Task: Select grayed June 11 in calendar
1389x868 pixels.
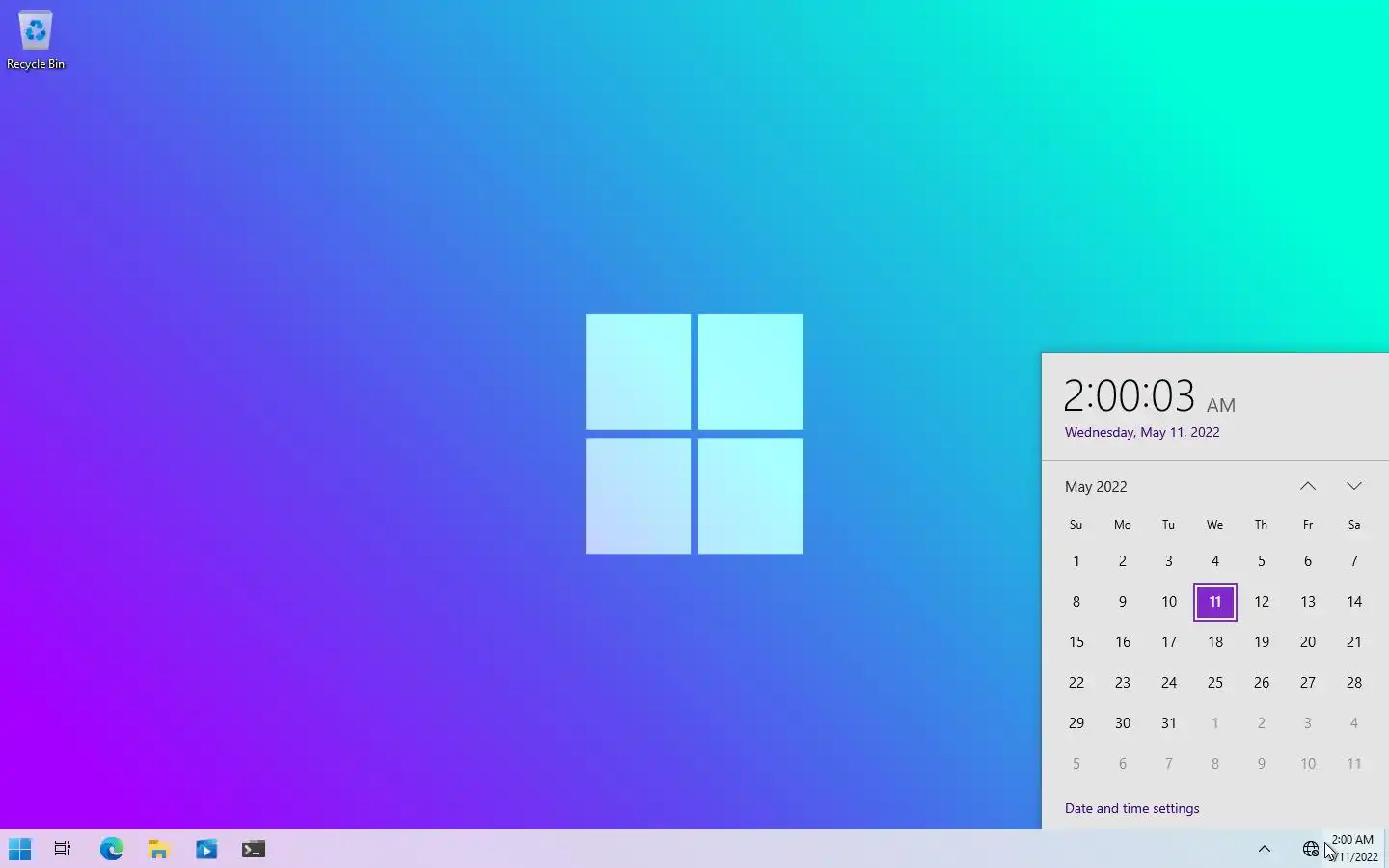Action: (x=1354, y=764)
